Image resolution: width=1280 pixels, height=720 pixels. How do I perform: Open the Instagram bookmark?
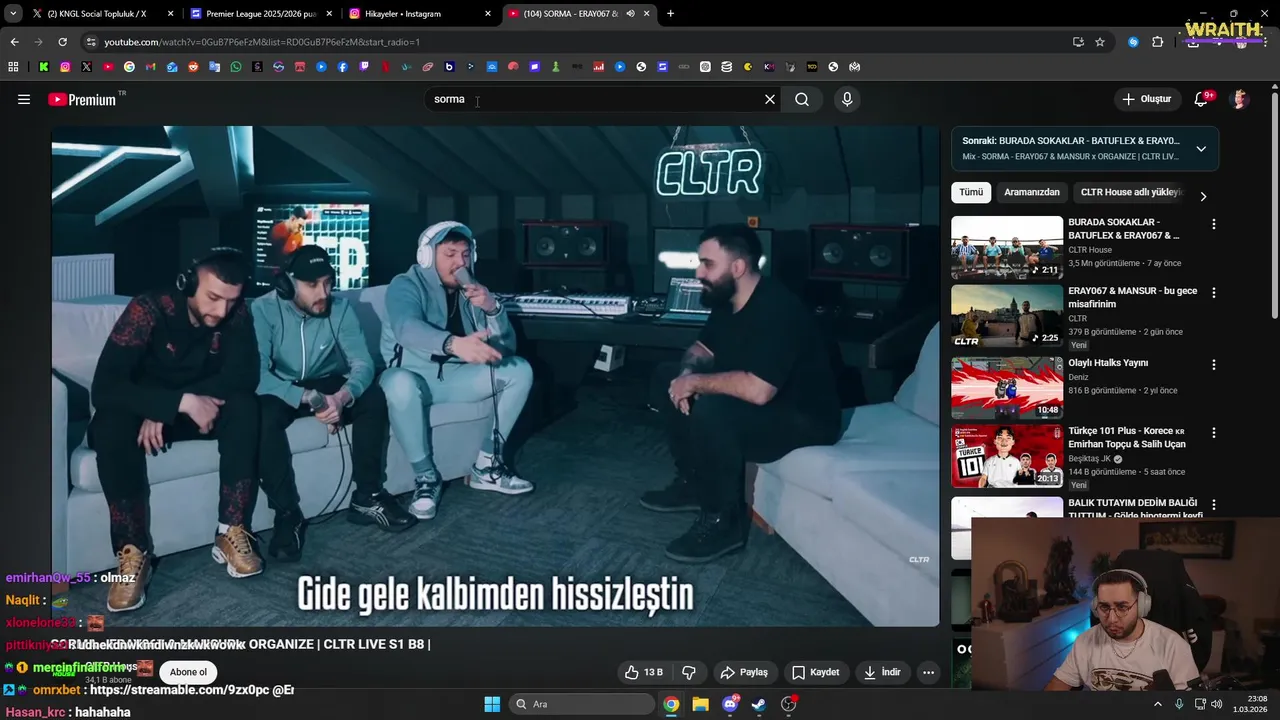[x=65, y=67]
